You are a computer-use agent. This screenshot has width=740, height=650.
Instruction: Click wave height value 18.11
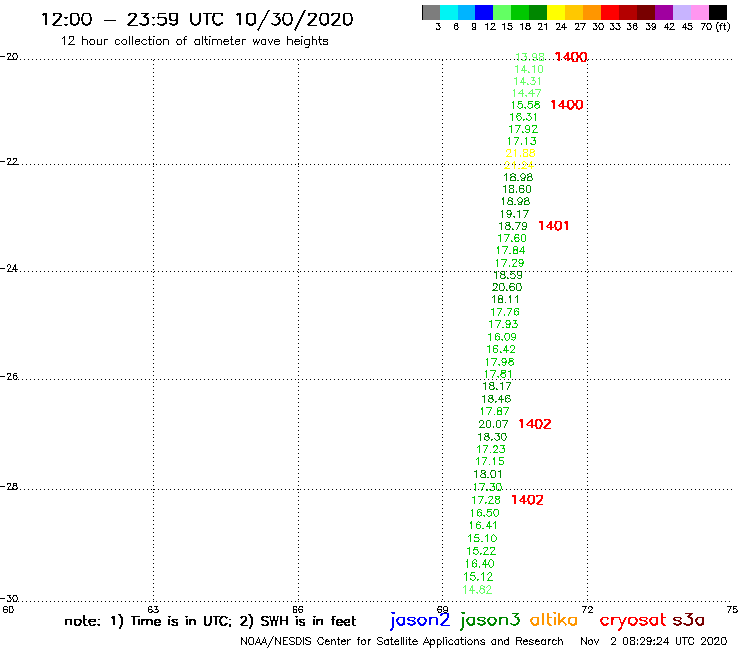pos(505,299)
